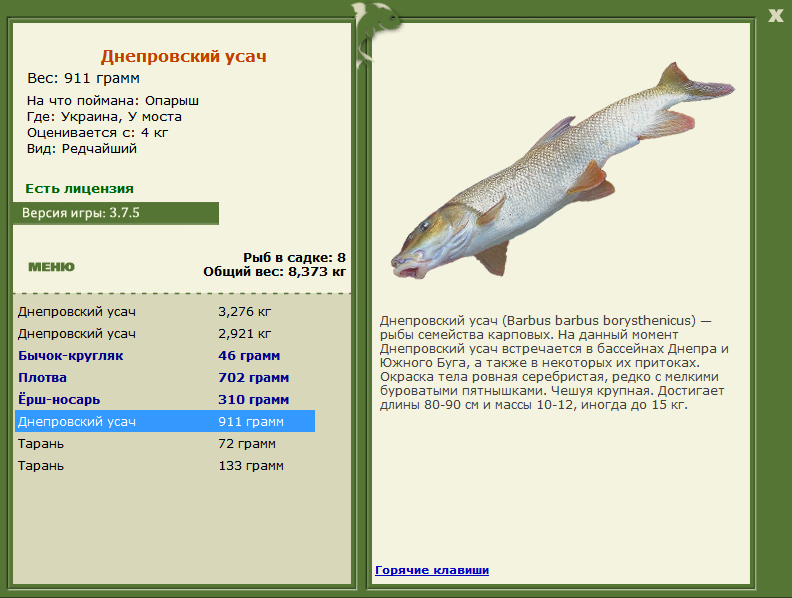Close the fish keepnet window with X
This screenshot has width=792, height=598.
(x=775, y=15)
